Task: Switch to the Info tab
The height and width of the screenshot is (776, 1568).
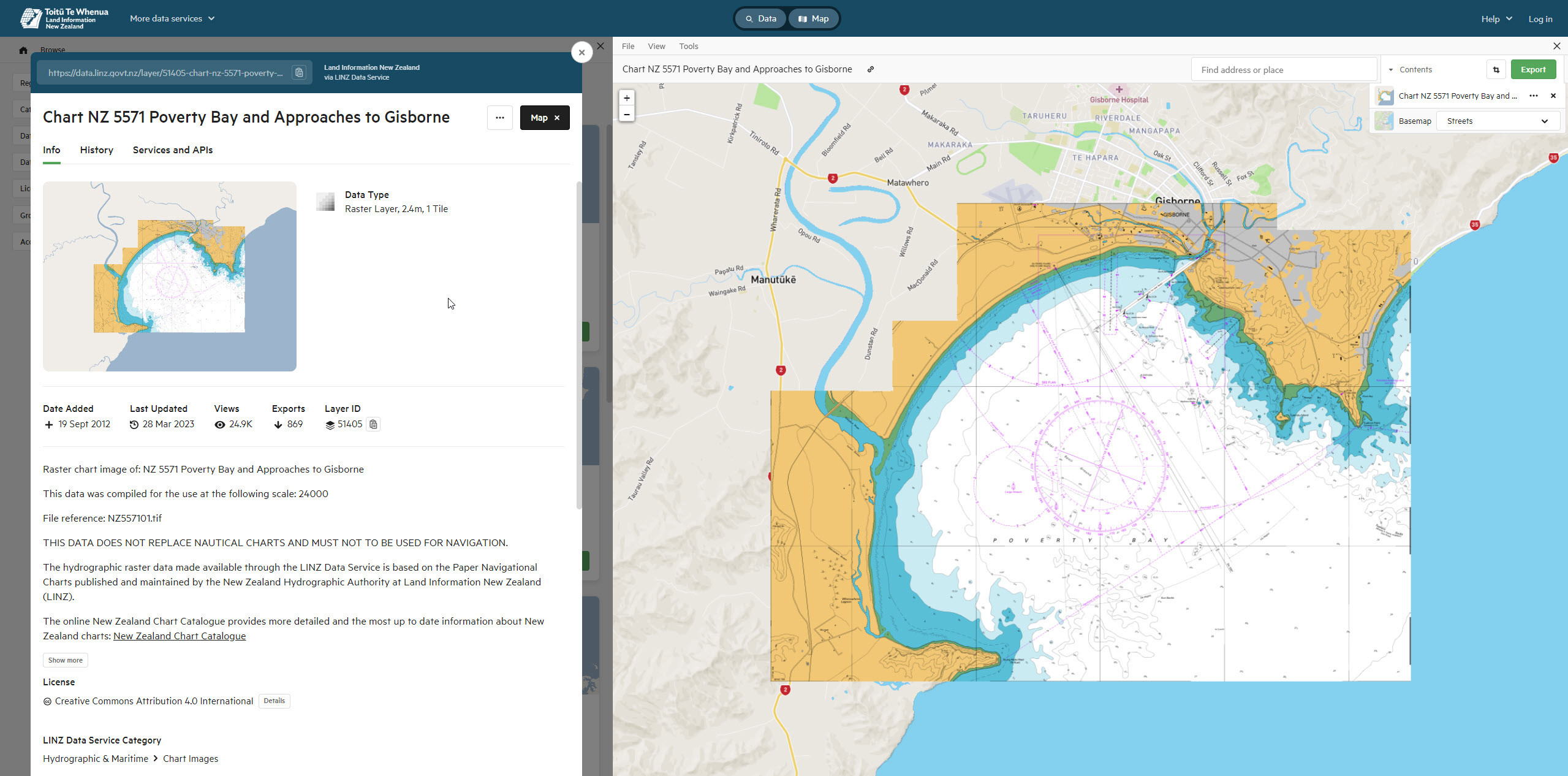Action: pos(51,150)
